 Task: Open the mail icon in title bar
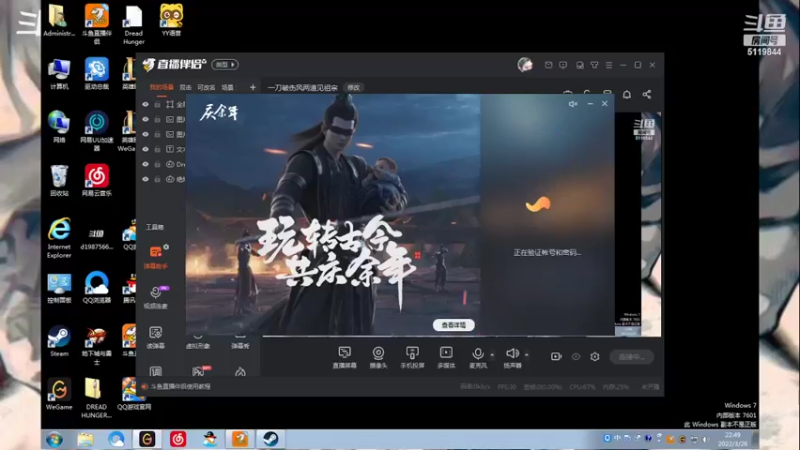548,65
